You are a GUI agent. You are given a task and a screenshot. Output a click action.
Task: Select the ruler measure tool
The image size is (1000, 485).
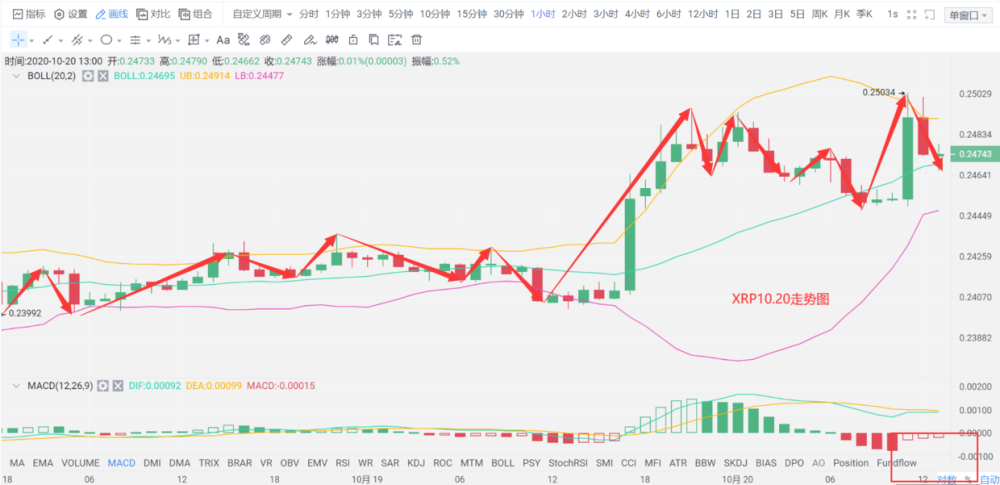[x=286, y=40]
